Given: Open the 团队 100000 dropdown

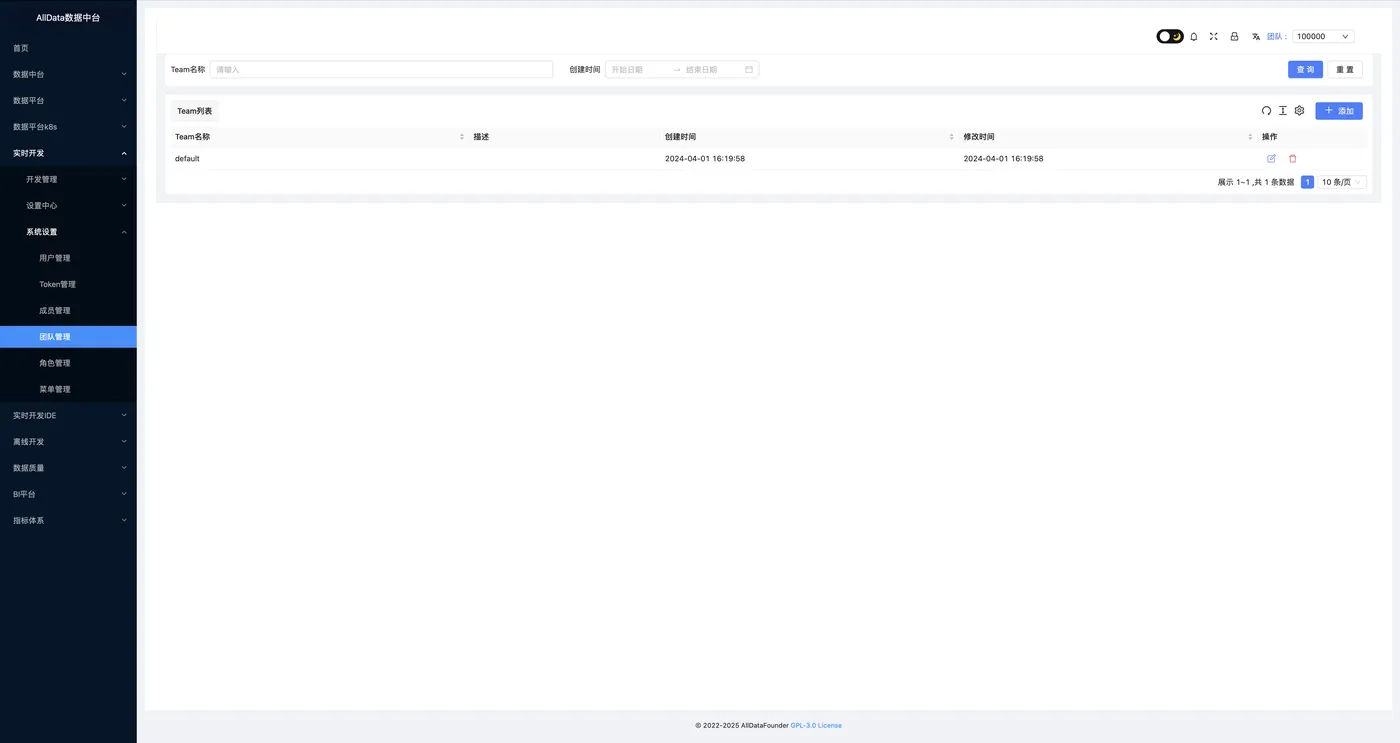Looking at the screenshot, I should coord(1323,36).
